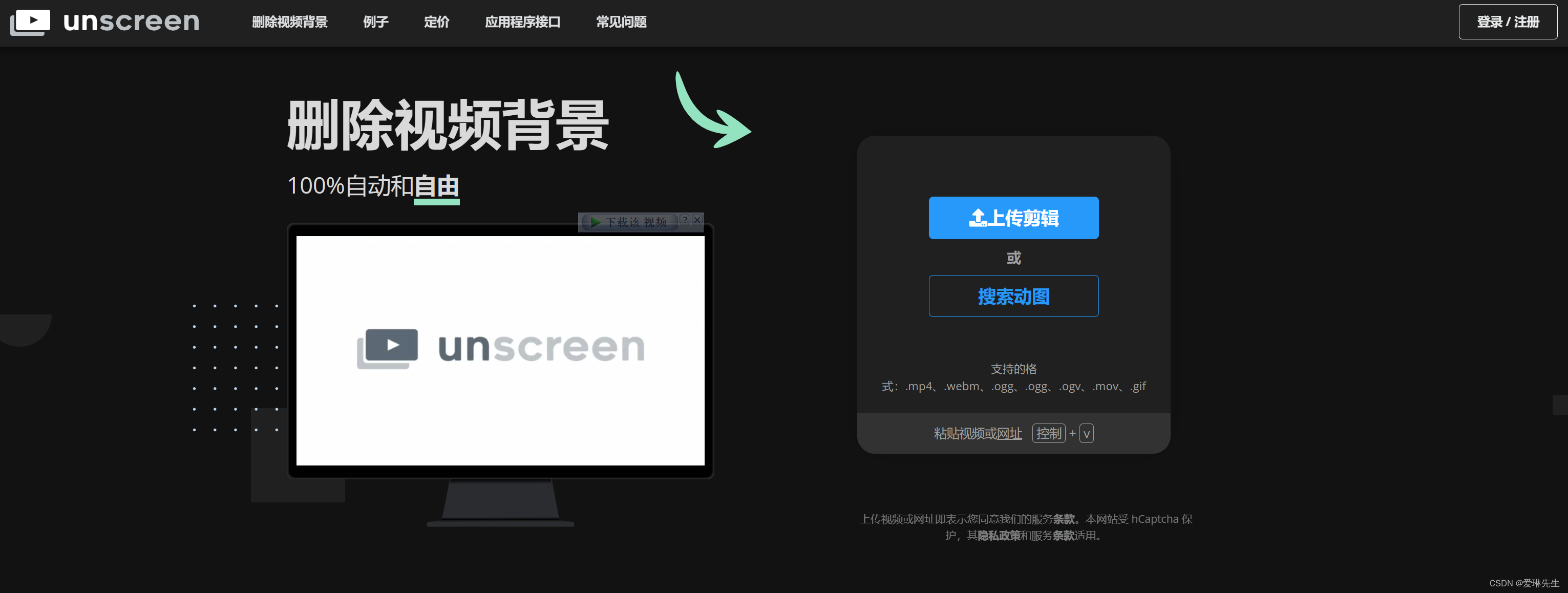Click the 下载该视频 download overlay button
This screenshot has width=1568, height=593.
tap(629, 222)
